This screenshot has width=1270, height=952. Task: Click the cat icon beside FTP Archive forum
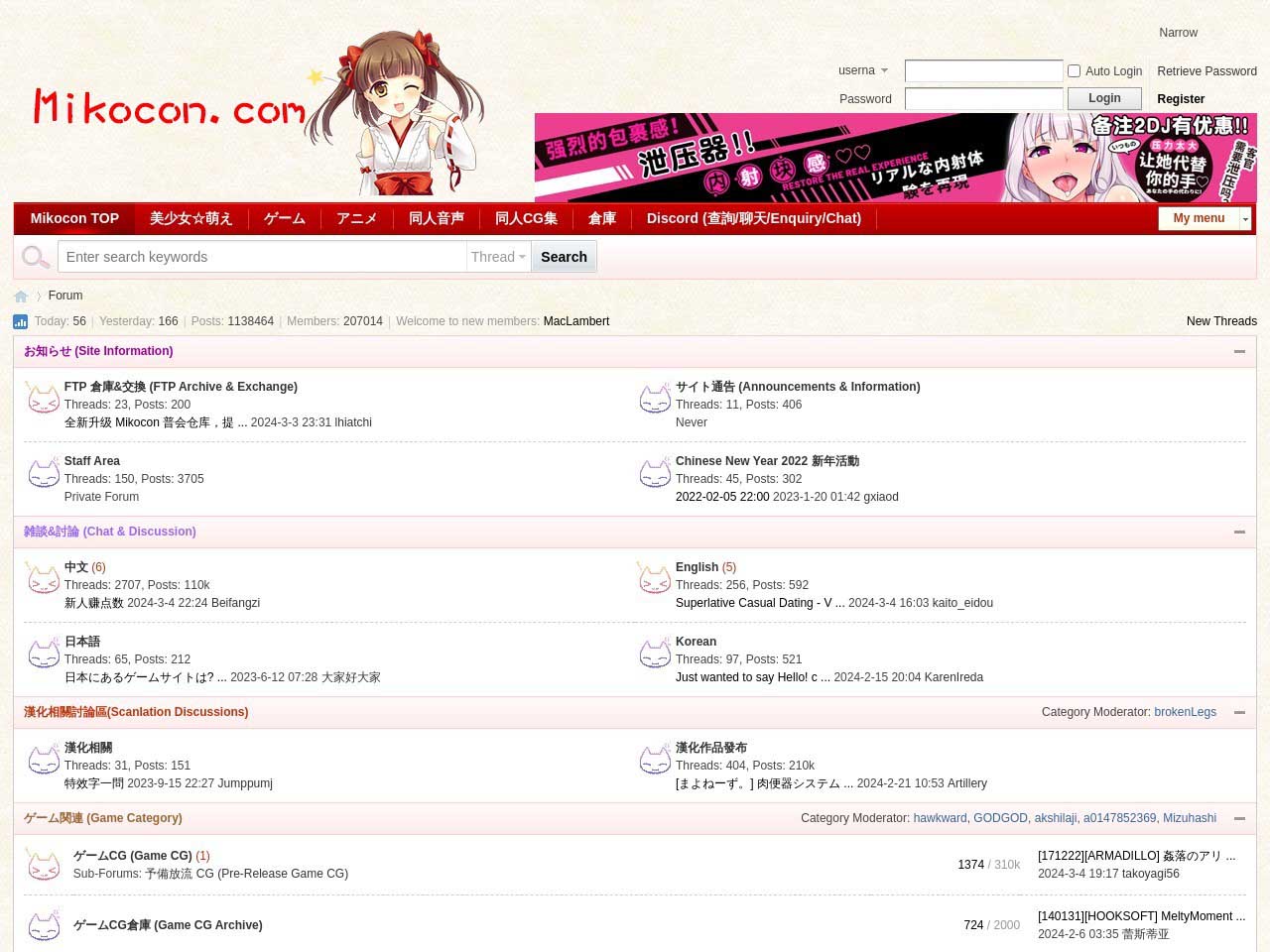point(43,399)
